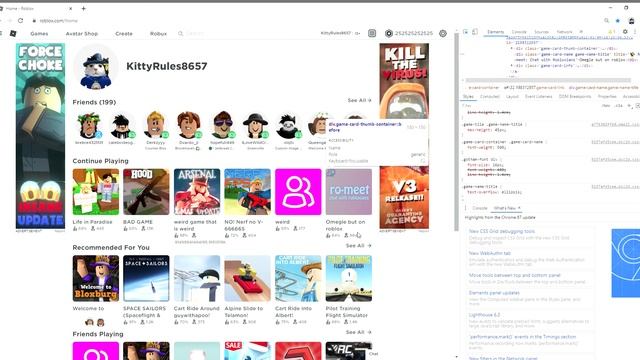Viewport: 640px width, 360px height.
Task: Reload the page with the browser refresh icon
Action: click(20, 20)
